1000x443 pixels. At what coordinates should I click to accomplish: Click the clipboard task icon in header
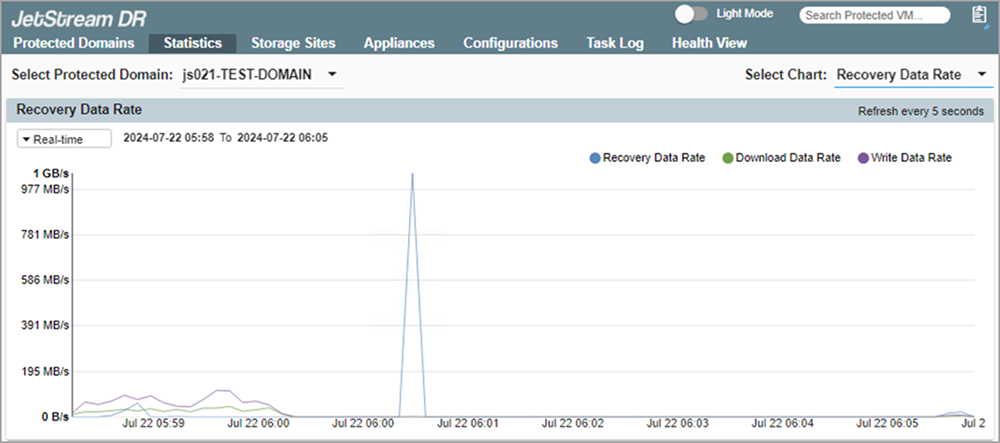979,14
